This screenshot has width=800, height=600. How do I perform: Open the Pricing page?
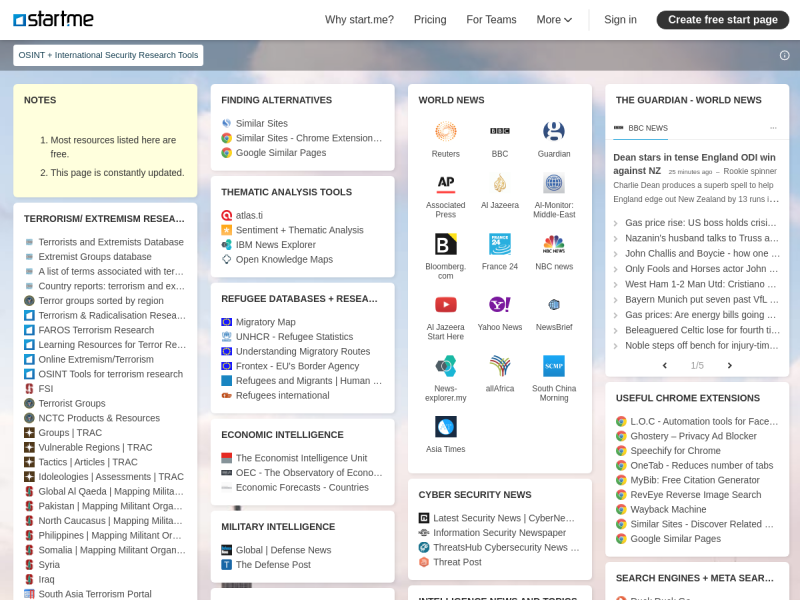(430, 19)
